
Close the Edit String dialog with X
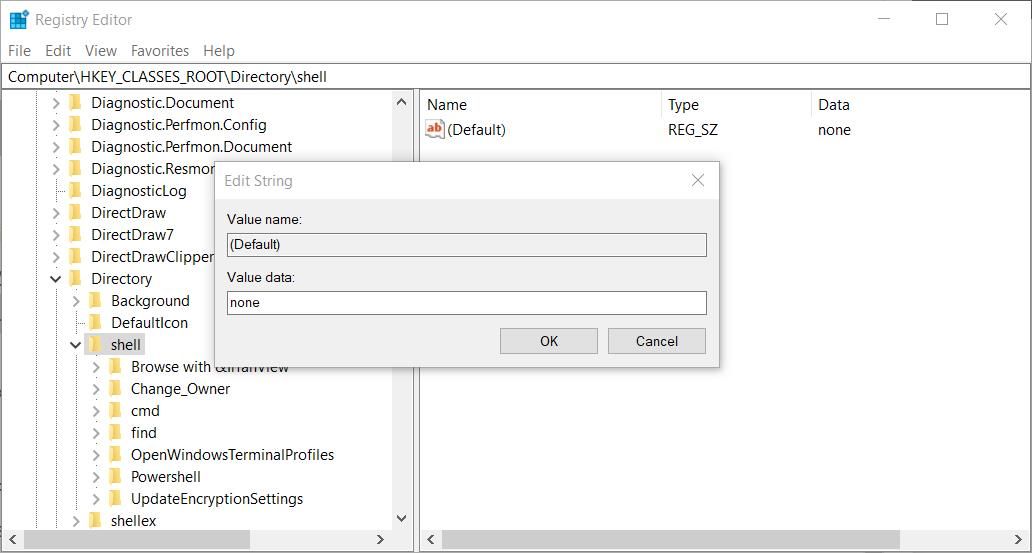click(x=698, y=180)
